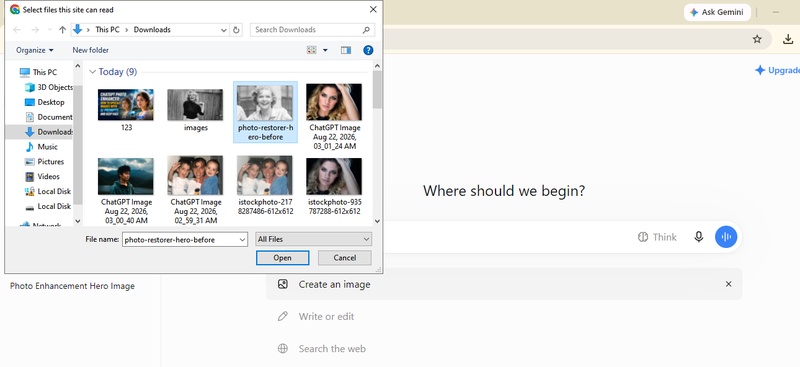Open the File name dropdown arrow

coord(242,239)
